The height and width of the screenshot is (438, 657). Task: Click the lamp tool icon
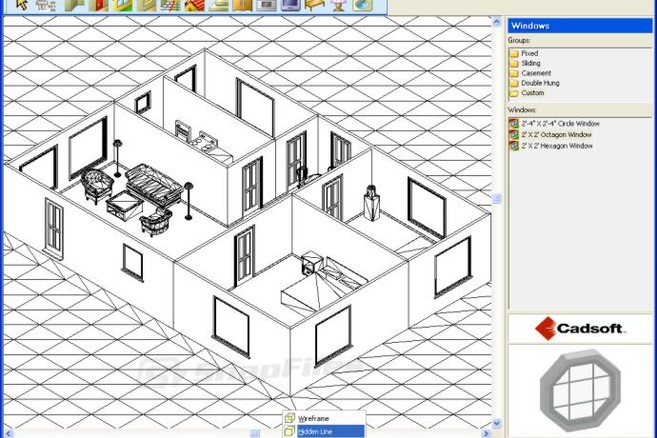pyautogui.click(x=339, y=5)
